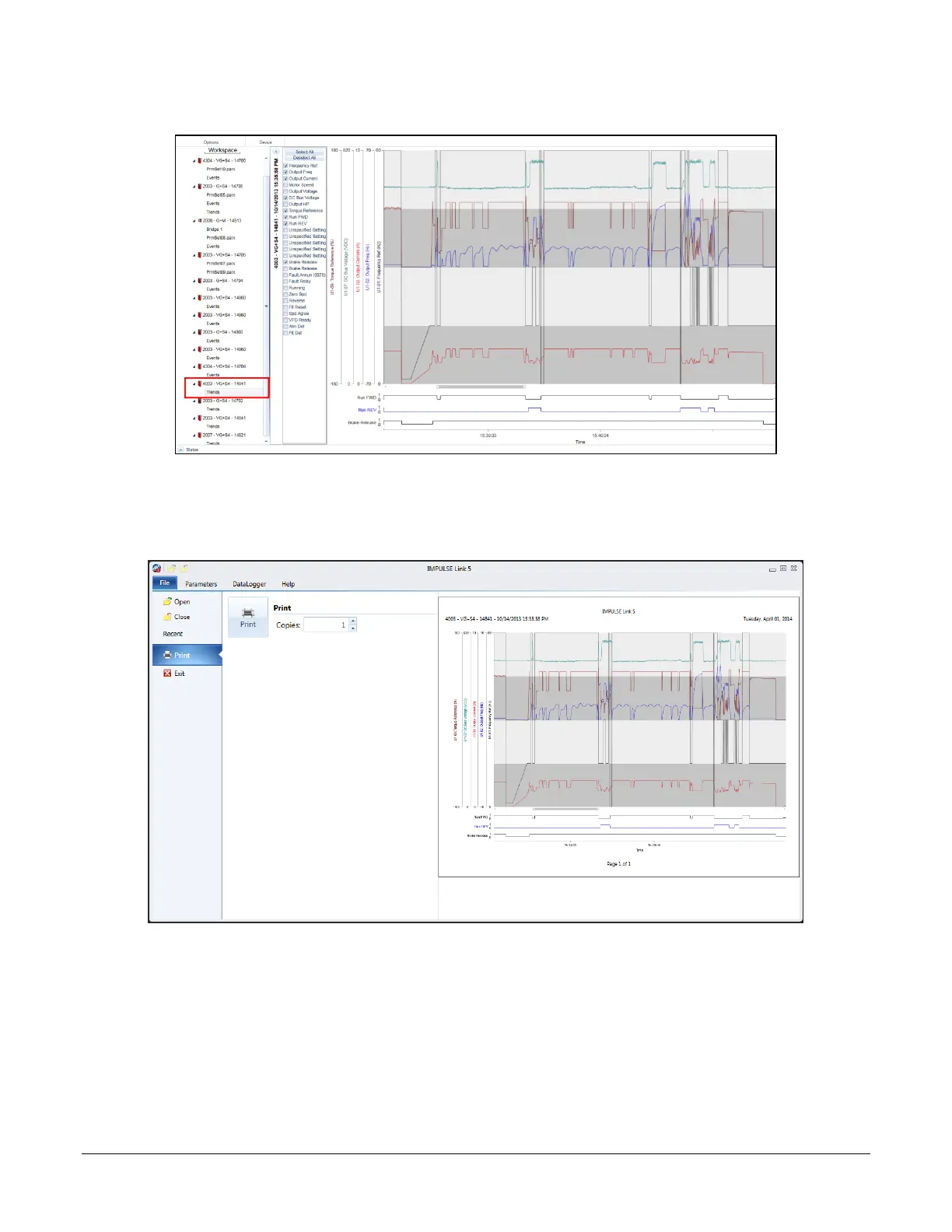The width and height of the screenshot is (952, 1232).
Task: Collapse the 2003 - VG+S4 - 14705 node arrow
Action: pyautogui.click(x=194, y=255)
